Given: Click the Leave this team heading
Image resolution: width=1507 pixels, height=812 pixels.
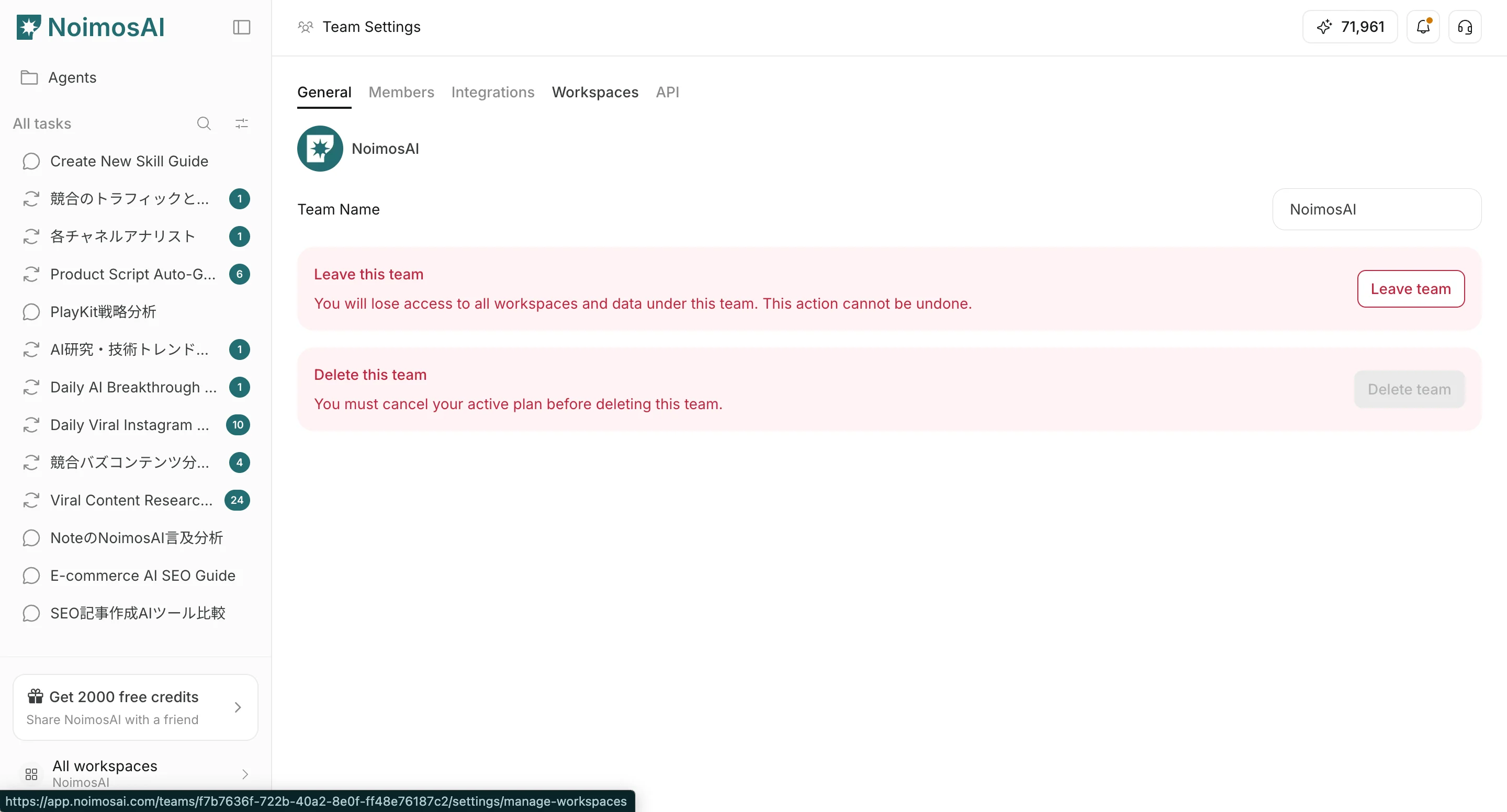Looking at the screenshot, I should pyautogui.click(x=368, y=274).
